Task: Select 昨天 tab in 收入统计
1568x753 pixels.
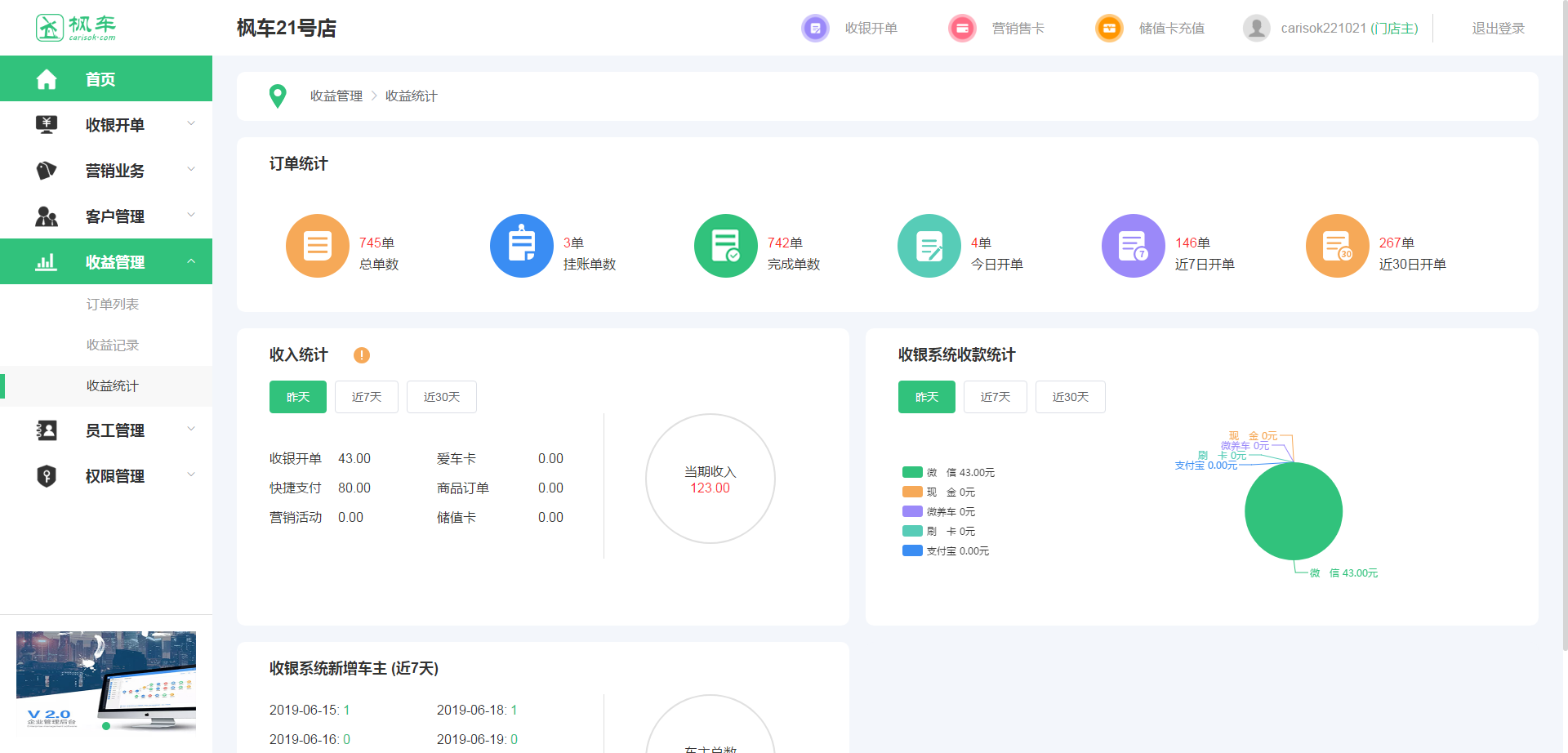Action: tap(298, 397)
